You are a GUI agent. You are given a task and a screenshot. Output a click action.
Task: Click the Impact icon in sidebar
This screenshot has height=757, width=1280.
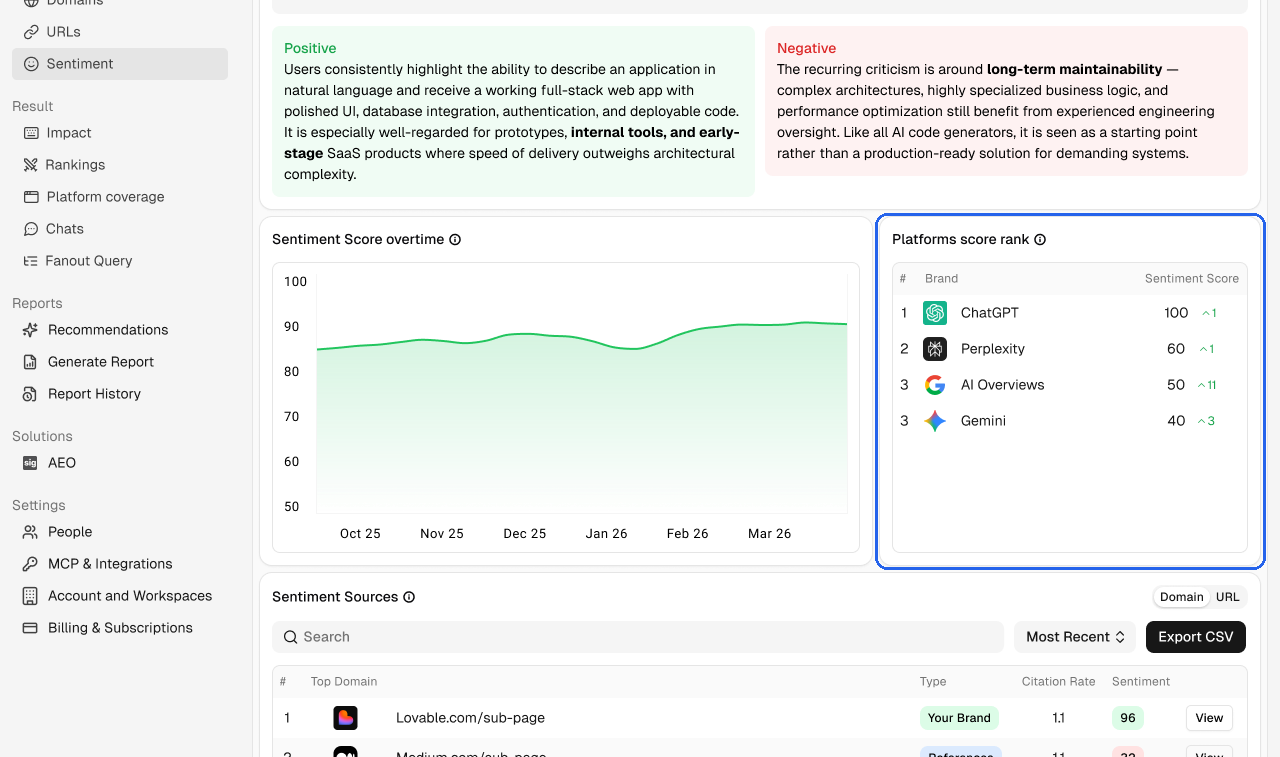click(x=31, y=133)
